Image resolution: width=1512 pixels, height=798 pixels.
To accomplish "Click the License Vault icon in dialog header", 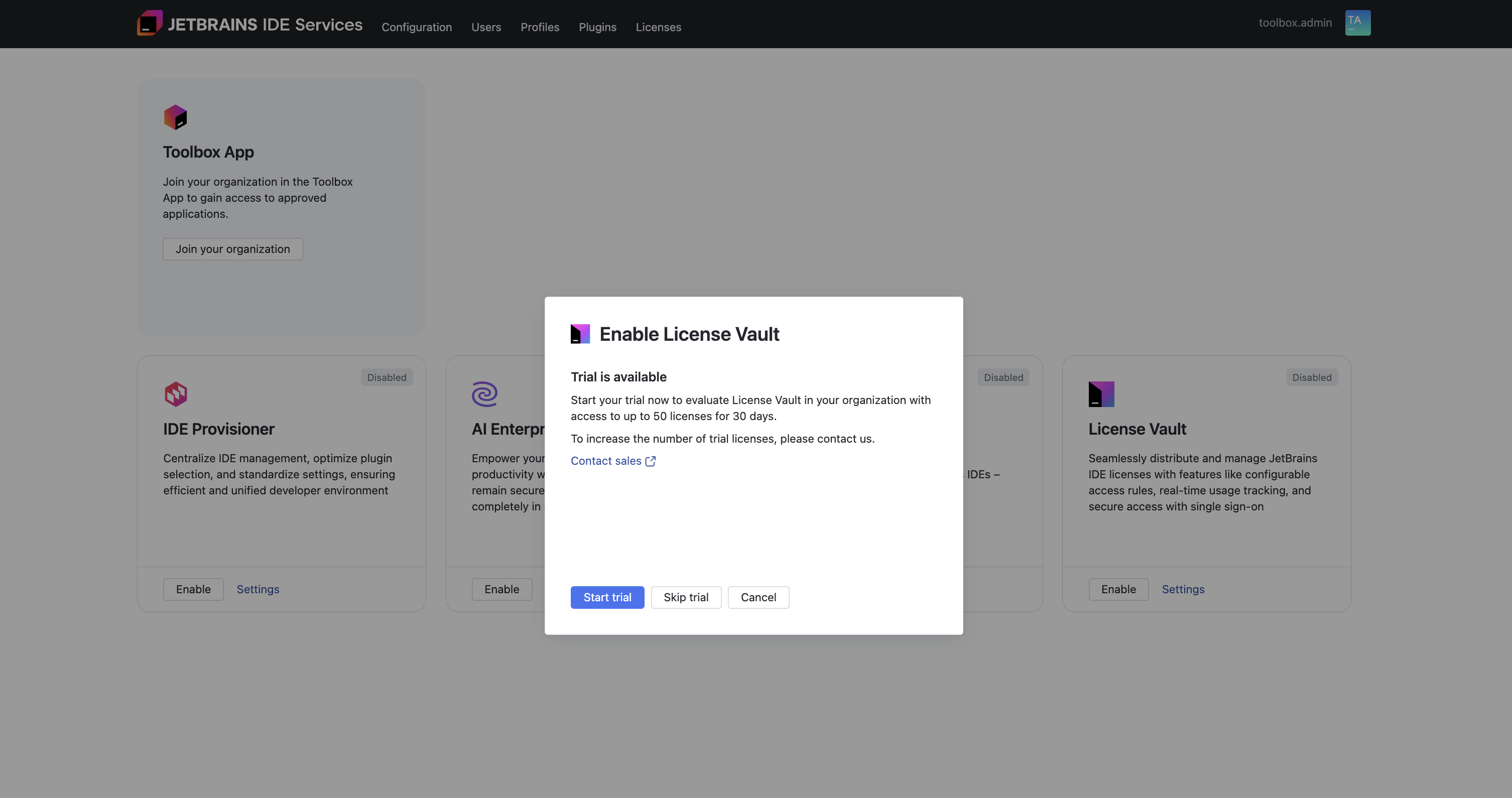I will pyautogui.click(x=580, y=334).
